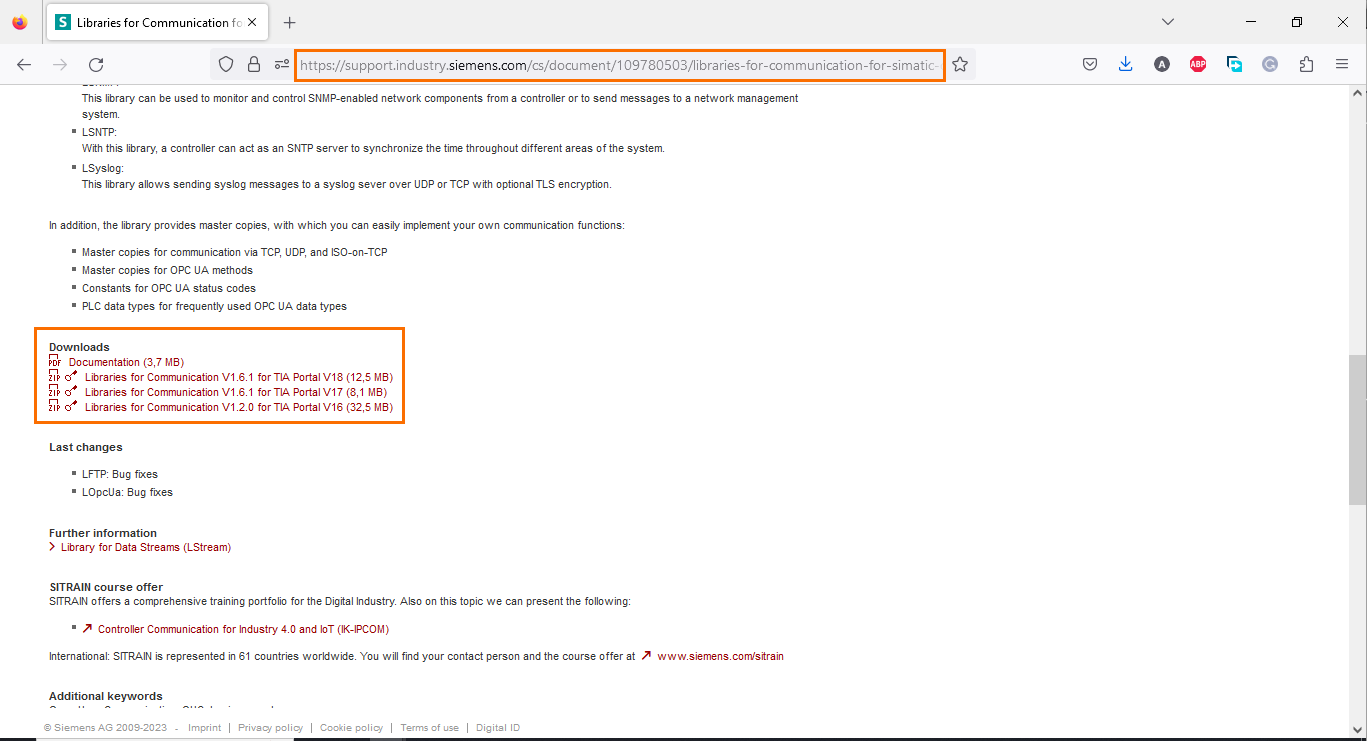Focus the address bar URL field
1367x741 pixels.
click(x=620, y=65)
